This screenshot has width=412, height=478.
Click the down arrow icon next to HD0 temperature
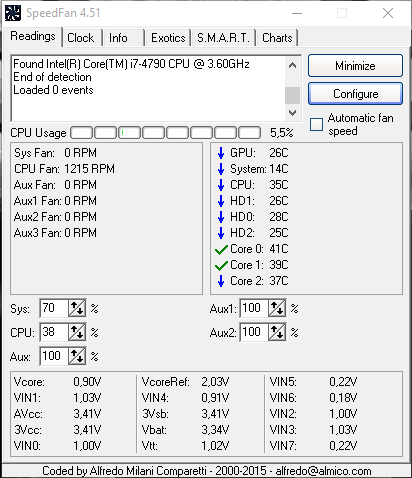coord(221,217)
